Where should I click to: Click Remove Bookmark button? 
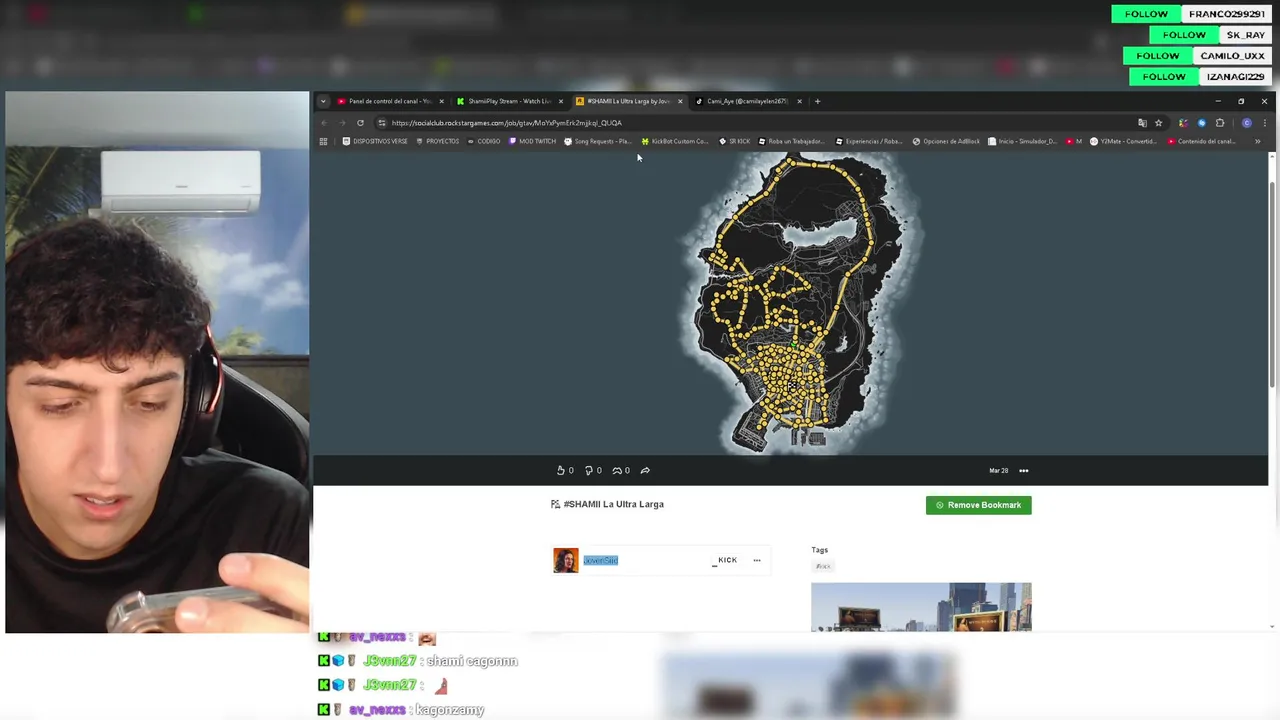click(x=978, y=505)
